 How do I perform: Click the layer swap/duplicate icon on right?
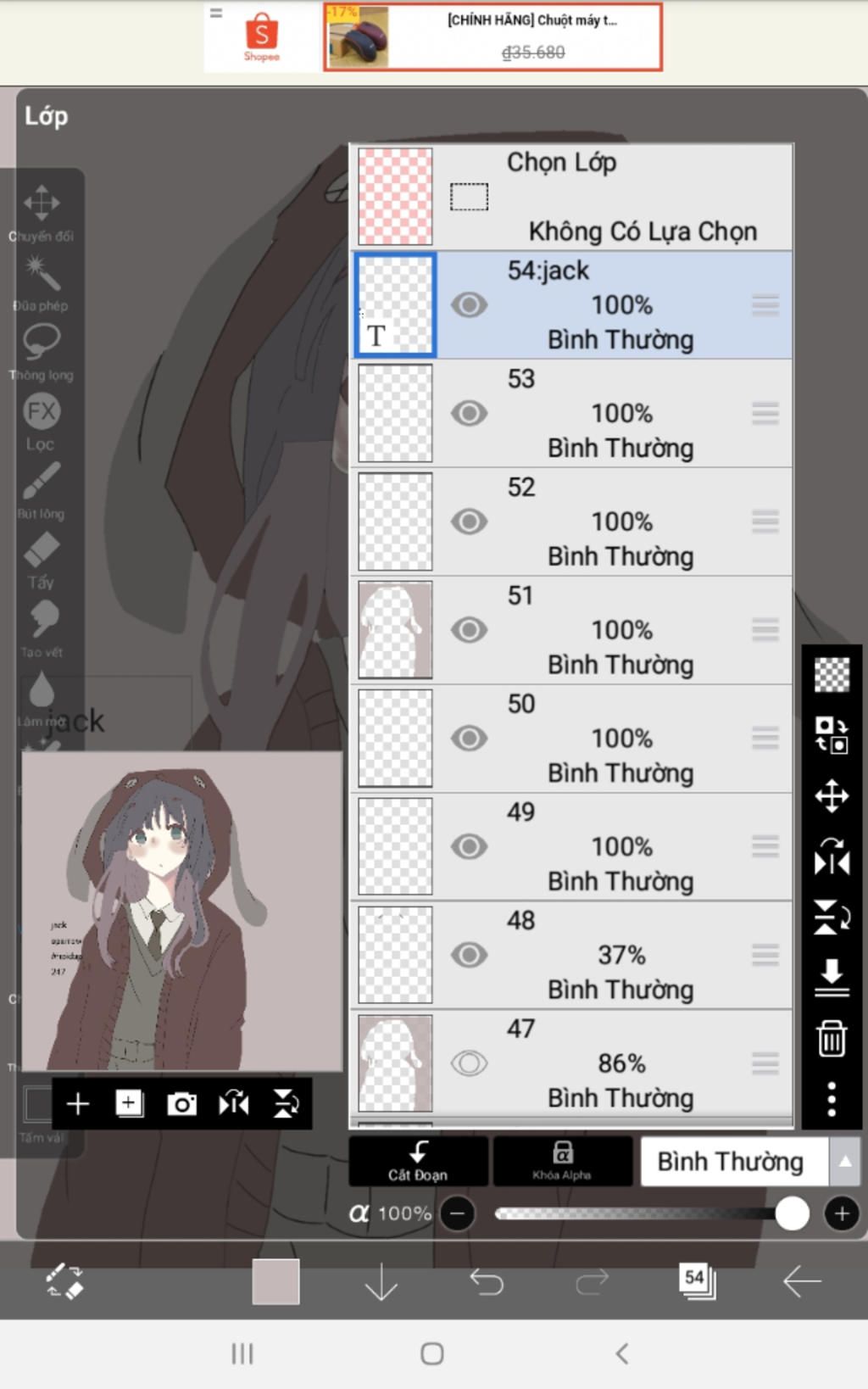pos(832,734)
